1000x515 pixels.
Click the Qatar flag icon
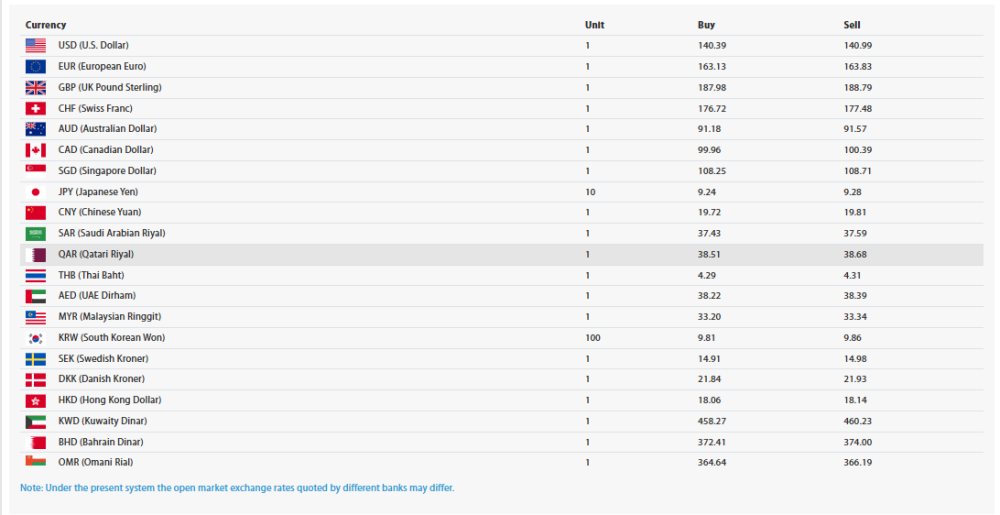click(x=35, y=254)
